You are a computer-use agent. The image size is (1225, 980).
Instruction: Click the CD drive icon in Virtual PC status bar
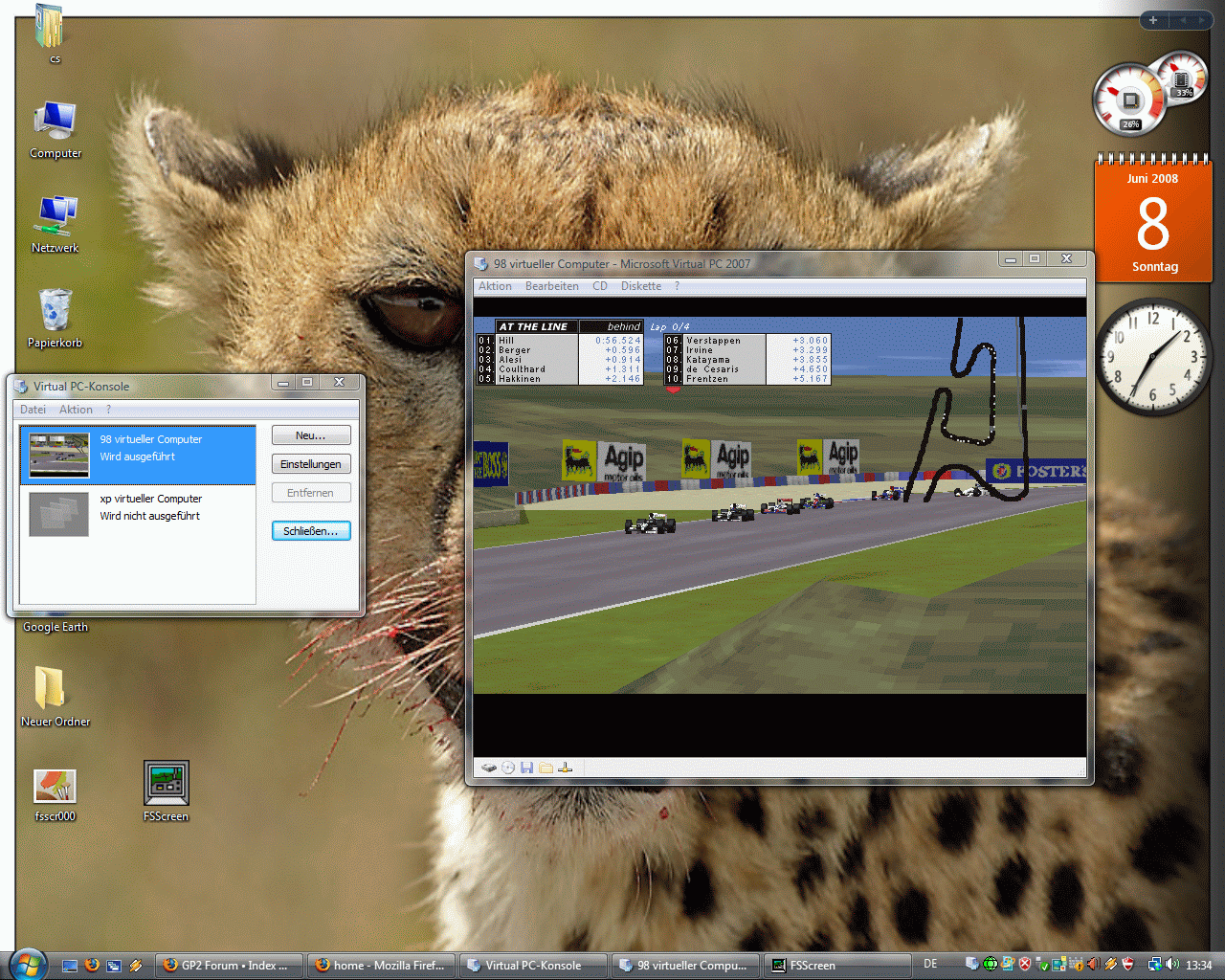point(508,768)
